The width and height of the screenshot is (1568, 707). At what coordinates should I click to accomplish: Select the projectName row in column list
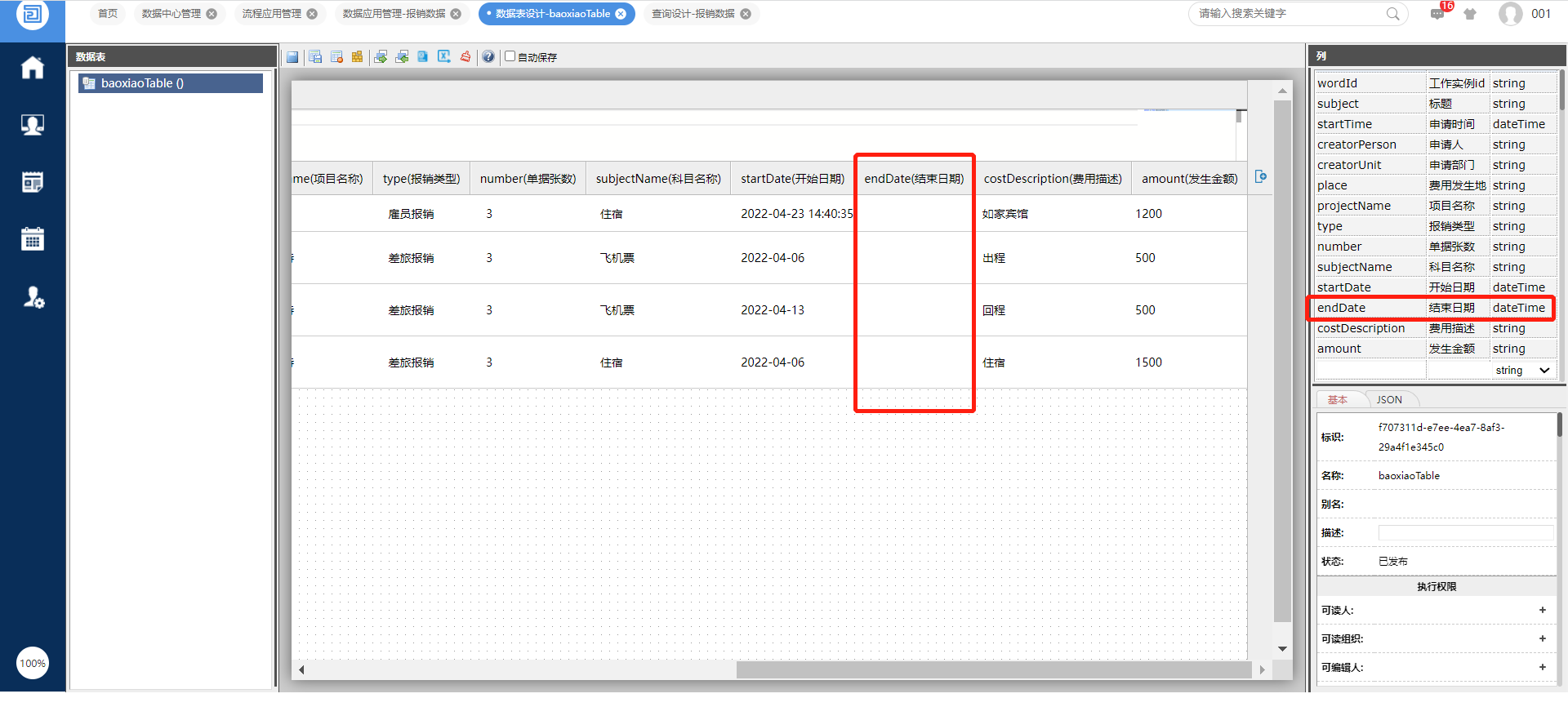(x=1435, y=206)
